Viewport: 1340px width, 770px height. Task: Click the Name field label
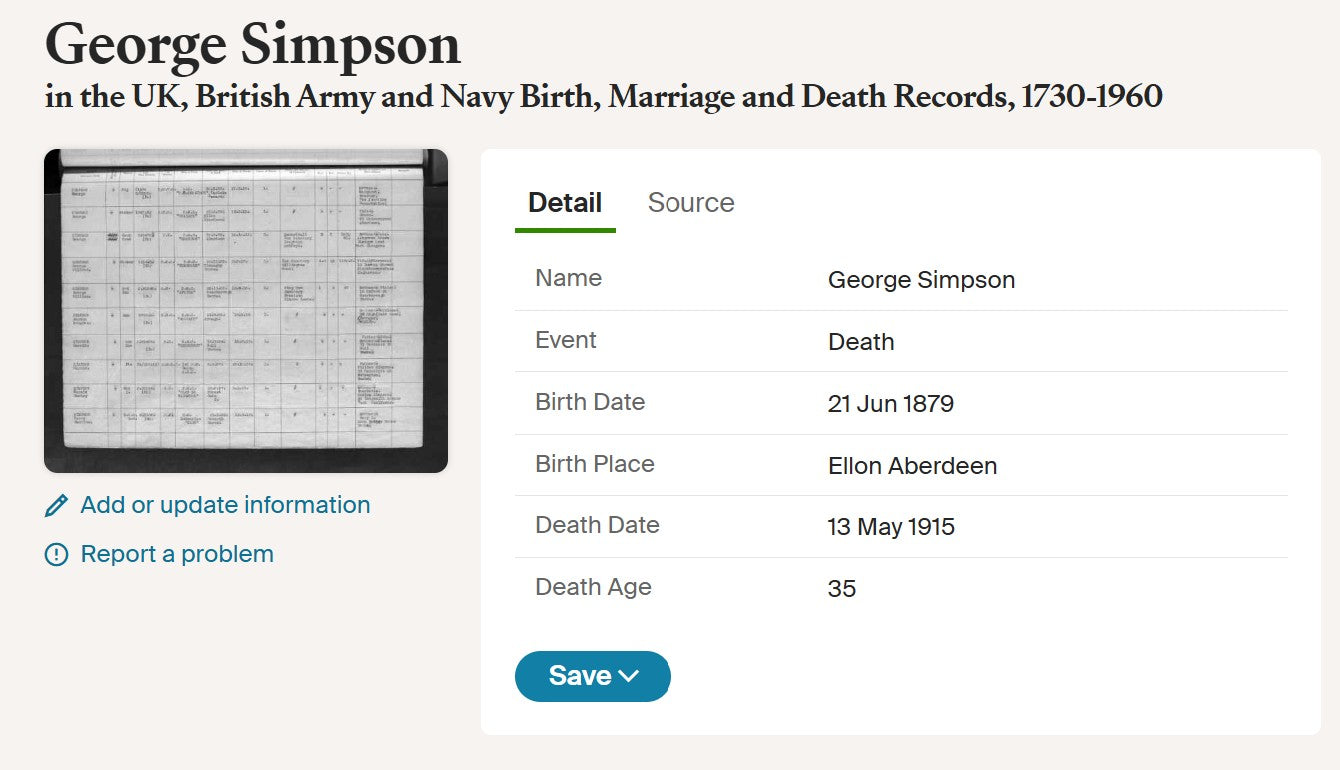pos(569,278)
